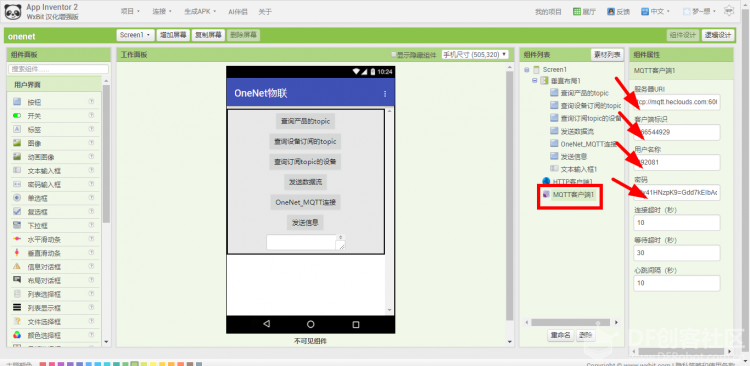Open the three-dot menu in OneNet物联 title bar
Screen dimensions: 750x366
385,94
